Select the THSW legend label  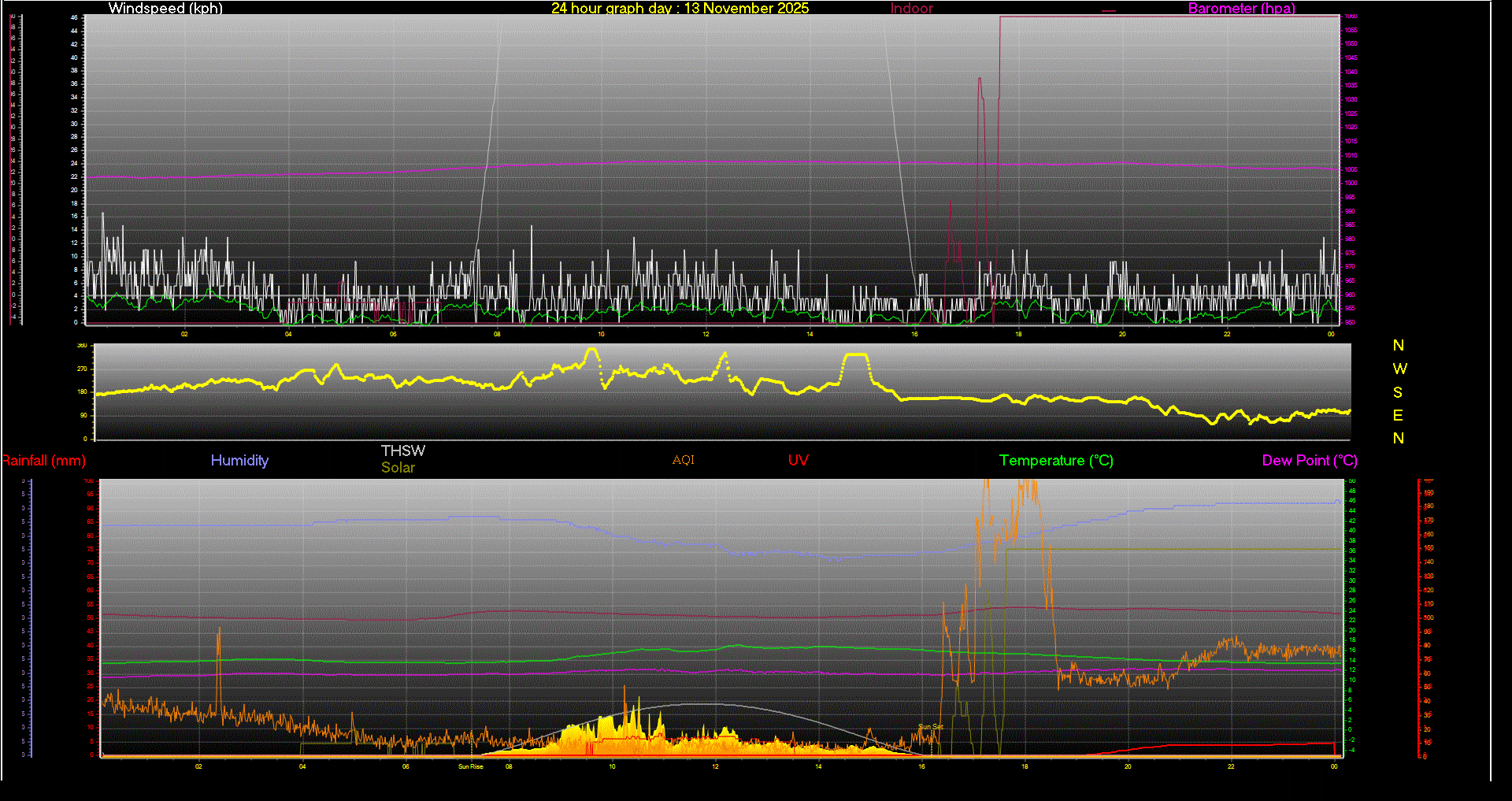point(402,451)
